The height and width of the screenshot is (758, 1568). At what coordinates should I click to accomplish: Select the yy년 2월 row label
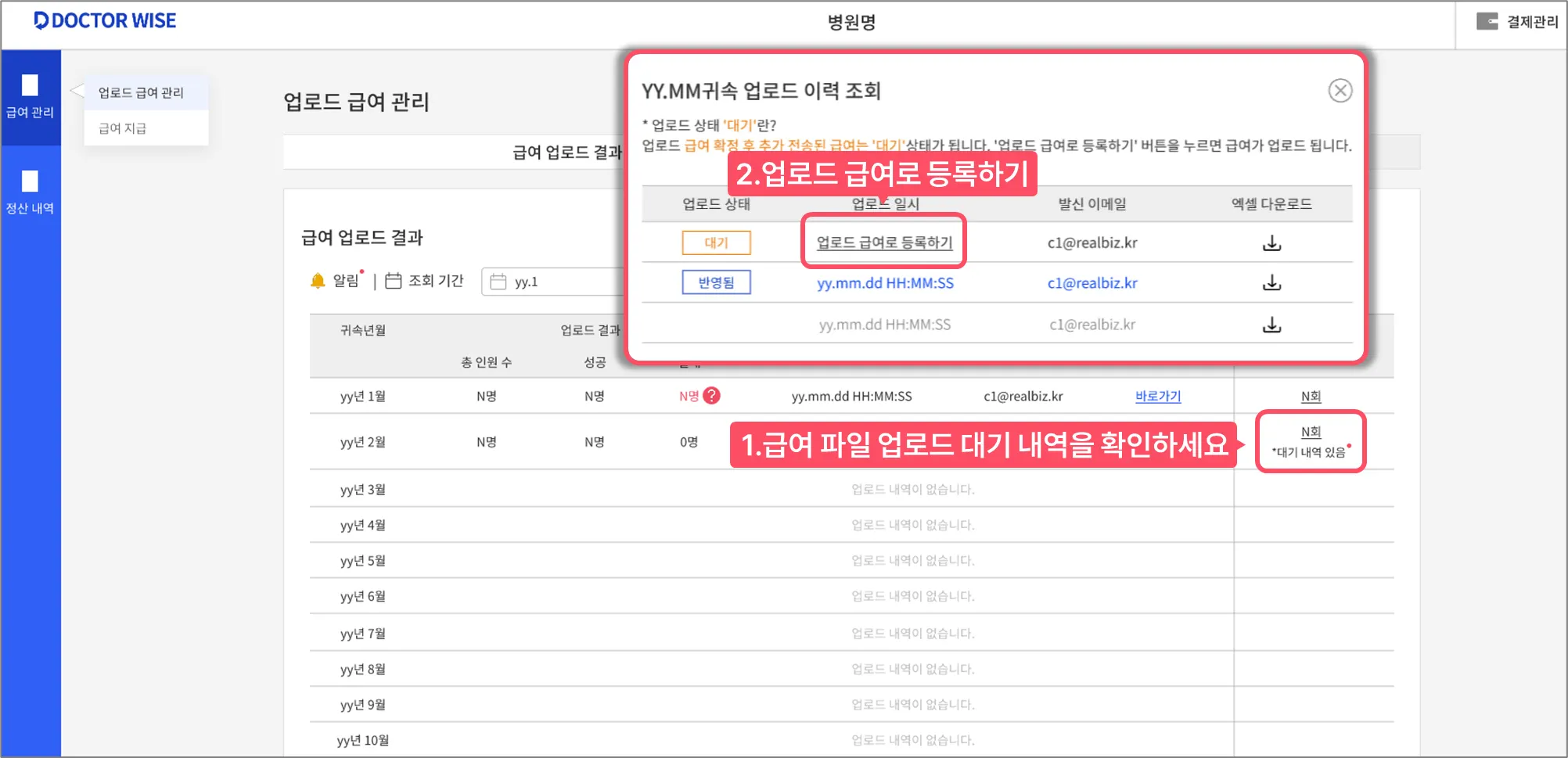coord(363,442)
